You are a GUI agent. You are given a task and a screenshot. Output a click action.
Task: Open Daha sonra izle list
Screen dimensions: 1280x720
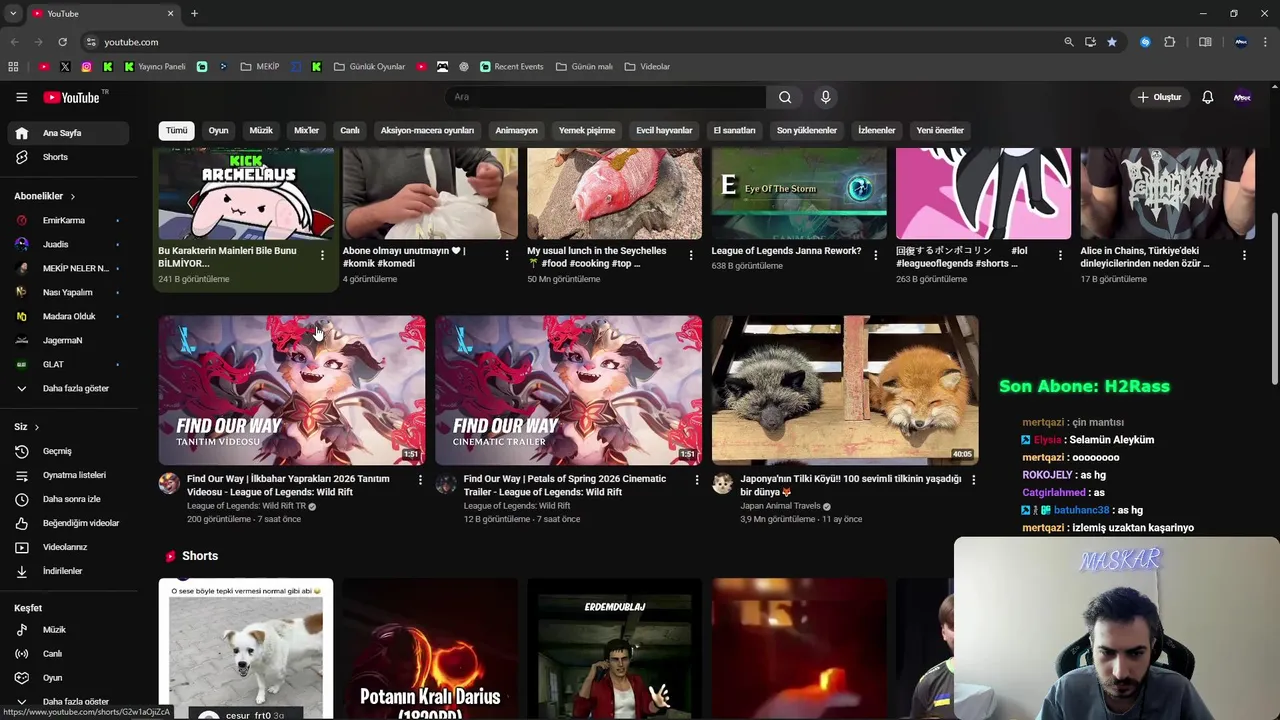tap(68, 499)
